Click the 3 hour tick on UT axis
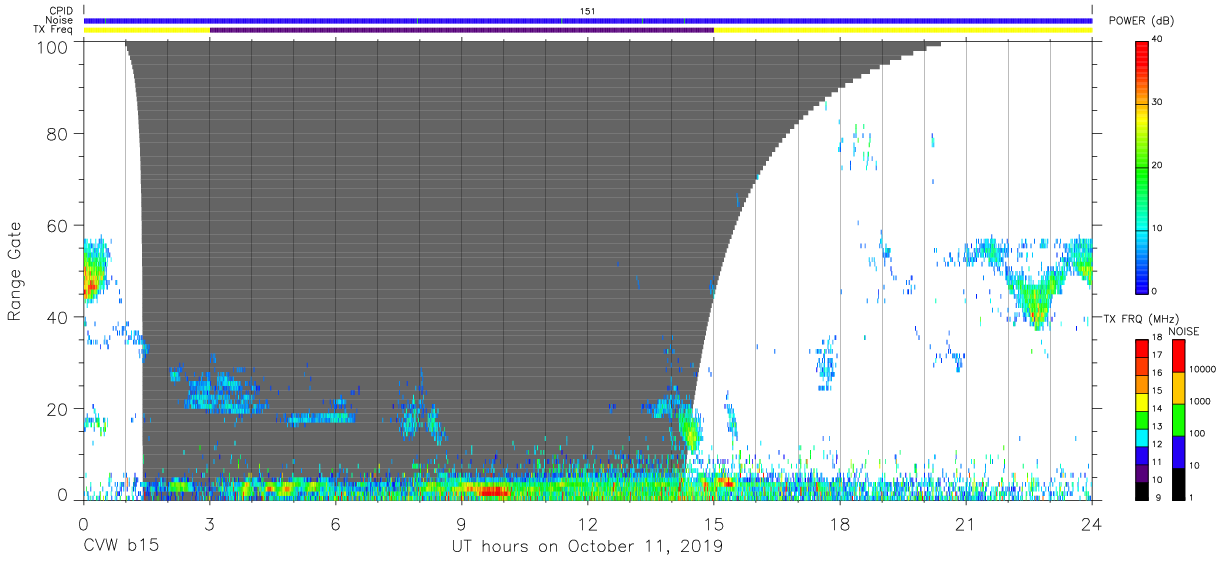This screenshot has width=1228, height=567. pos(209,523)
